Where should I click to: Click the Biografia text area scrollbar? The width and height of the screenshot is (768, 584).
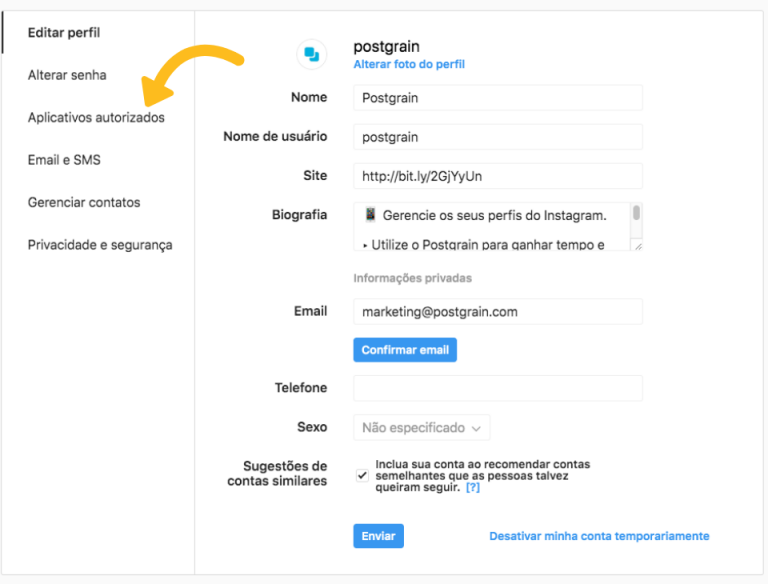click(x=636, y=214)
